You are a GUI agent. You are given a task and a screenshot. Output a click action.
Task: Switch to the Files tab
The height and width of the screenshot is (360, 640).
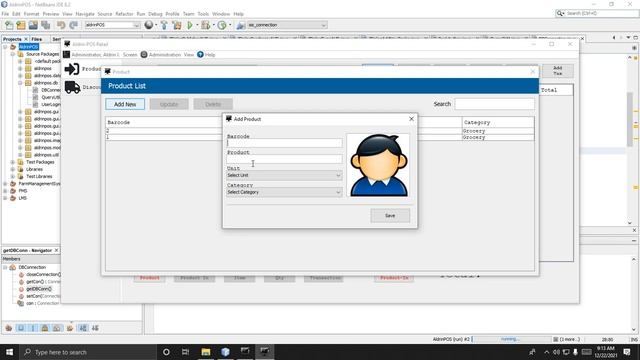pos(37,39)
